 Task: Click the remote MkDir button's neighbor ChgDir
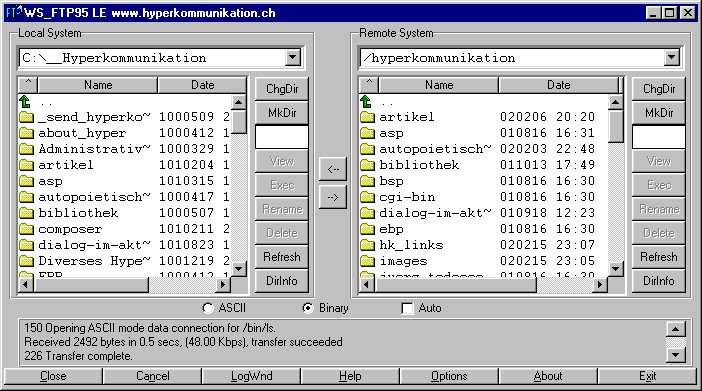coord(659,89)
